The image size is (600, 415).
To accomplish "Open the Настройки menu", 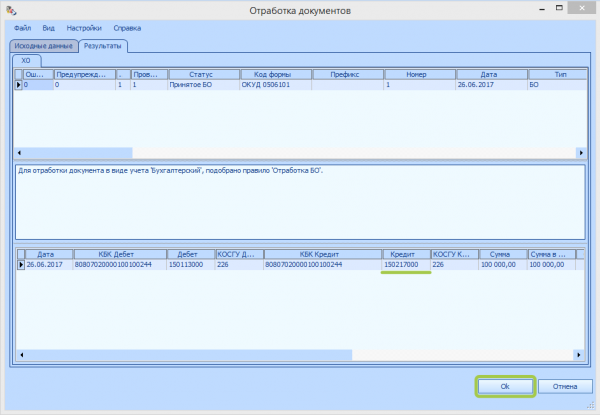I will 84,28.
